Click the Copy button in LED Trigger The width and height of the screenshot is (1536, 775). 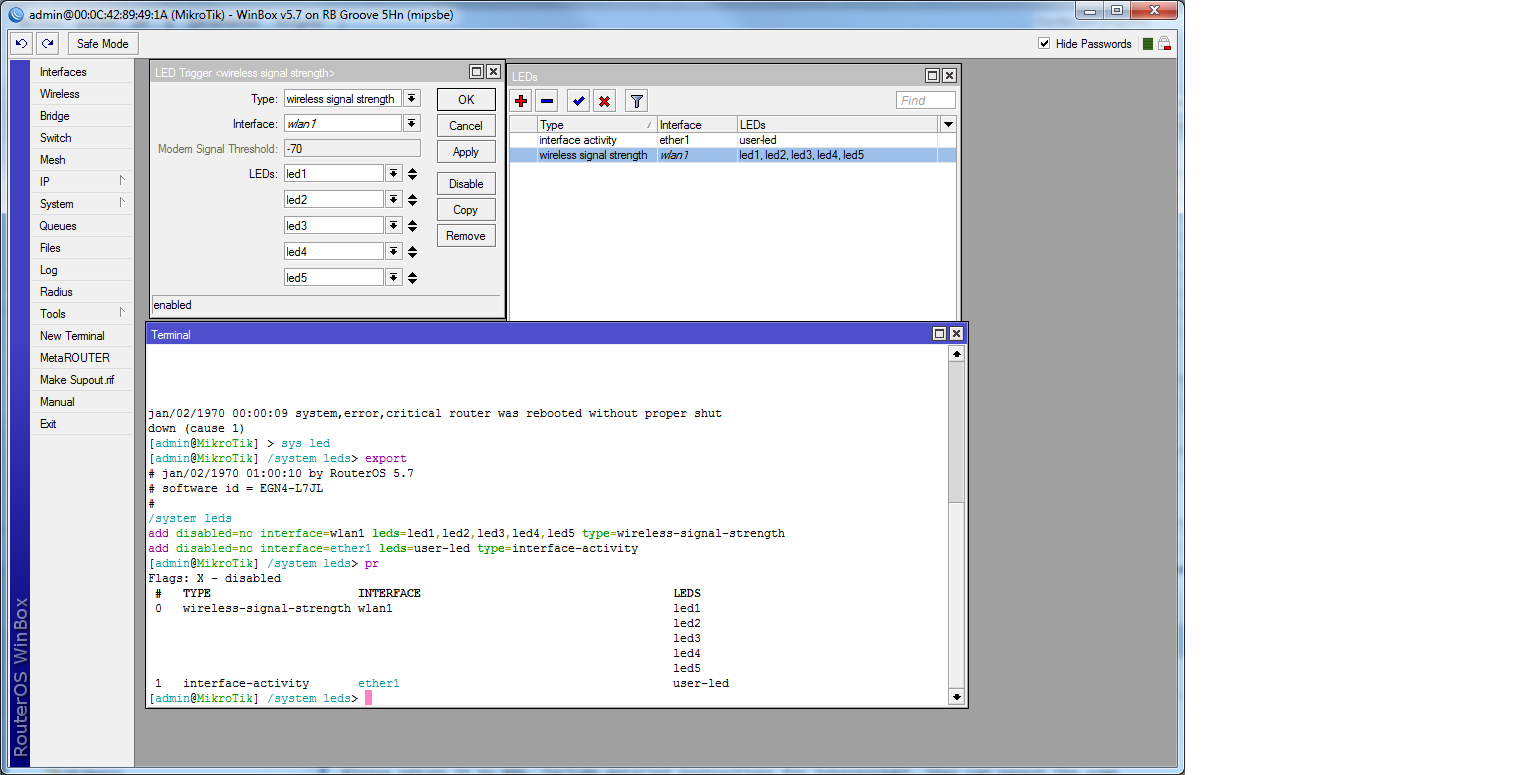pos(466,210)
